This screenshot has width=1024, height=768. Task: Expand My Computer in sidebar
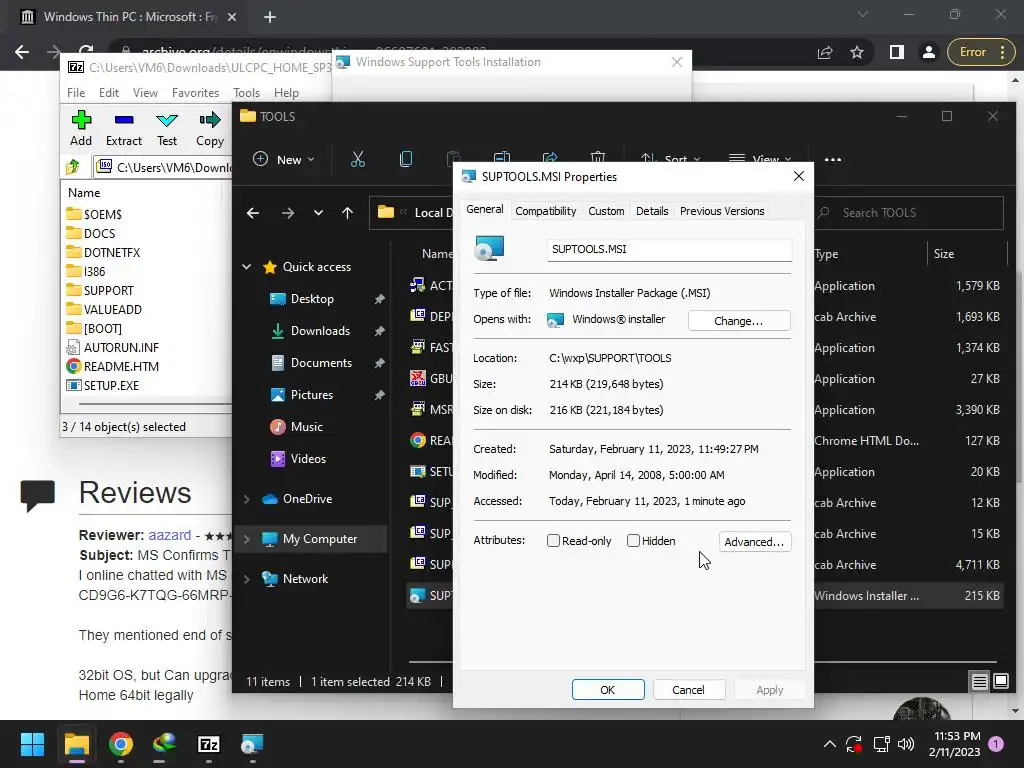tap(247, 539)
